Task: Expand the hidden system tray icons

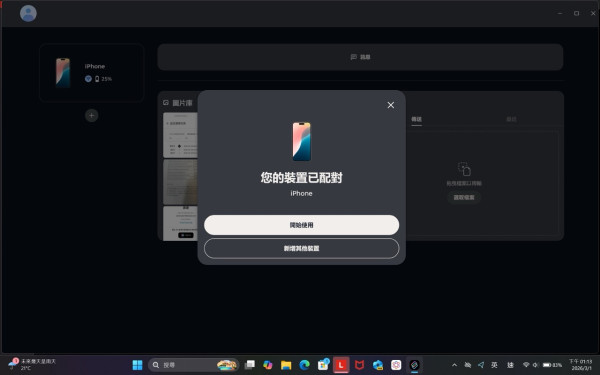Action: coord(454,365)
